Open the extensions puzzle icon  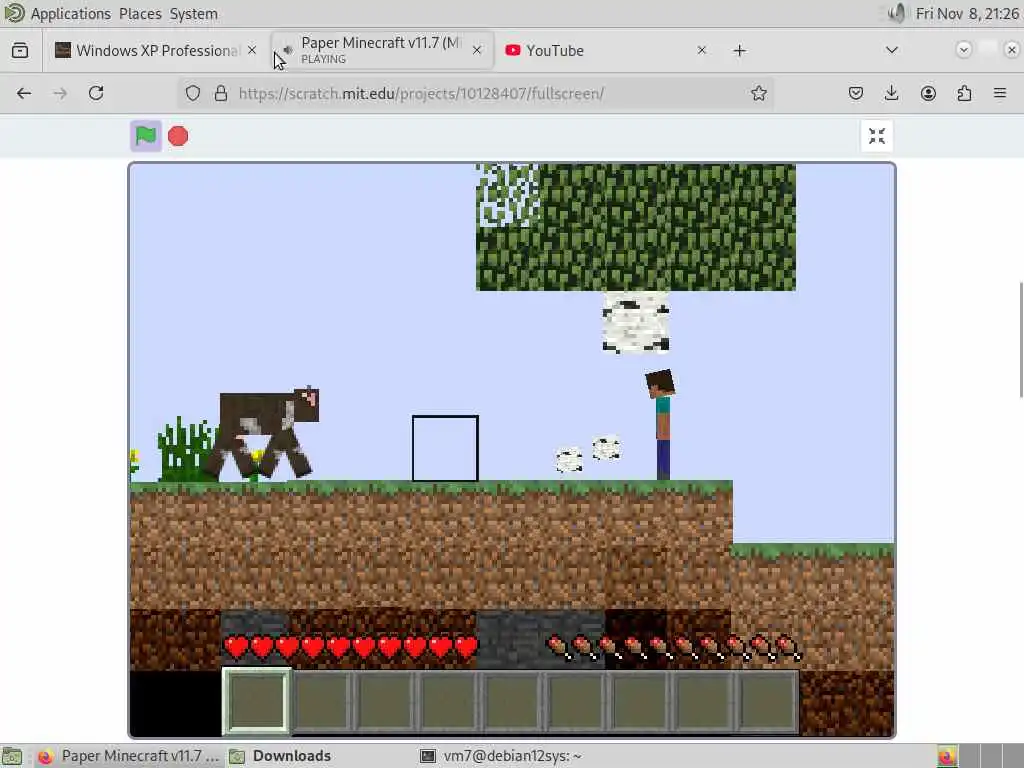[964, 93]
